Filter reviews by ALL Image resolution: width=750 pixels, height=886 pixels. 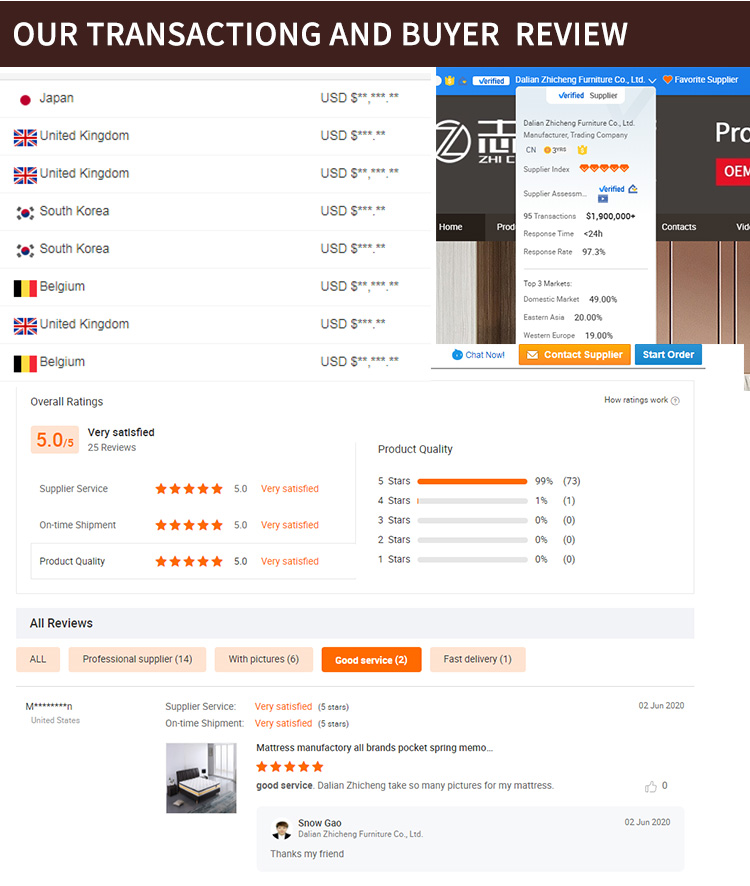coord(38,660)
